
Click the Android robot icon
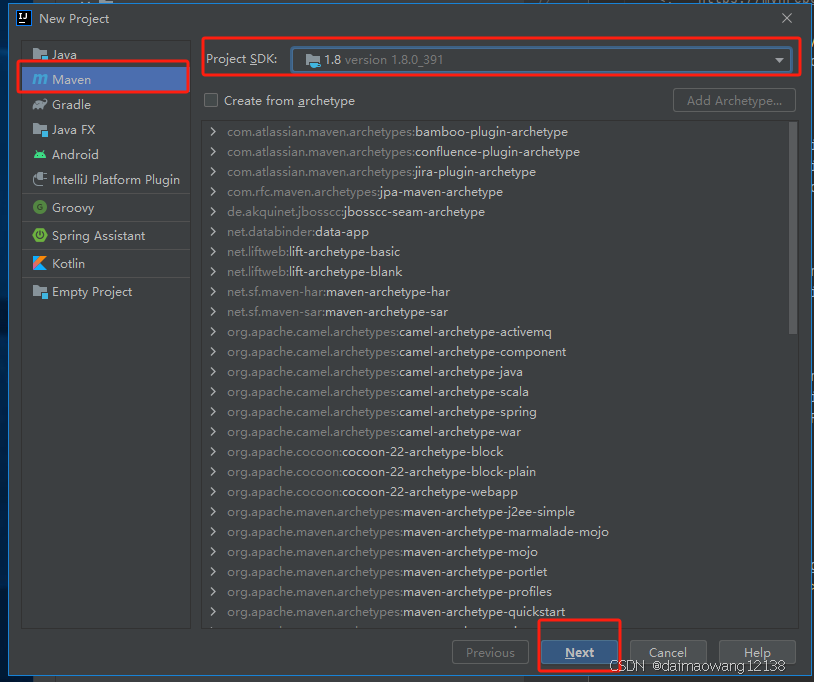point(40,154)
